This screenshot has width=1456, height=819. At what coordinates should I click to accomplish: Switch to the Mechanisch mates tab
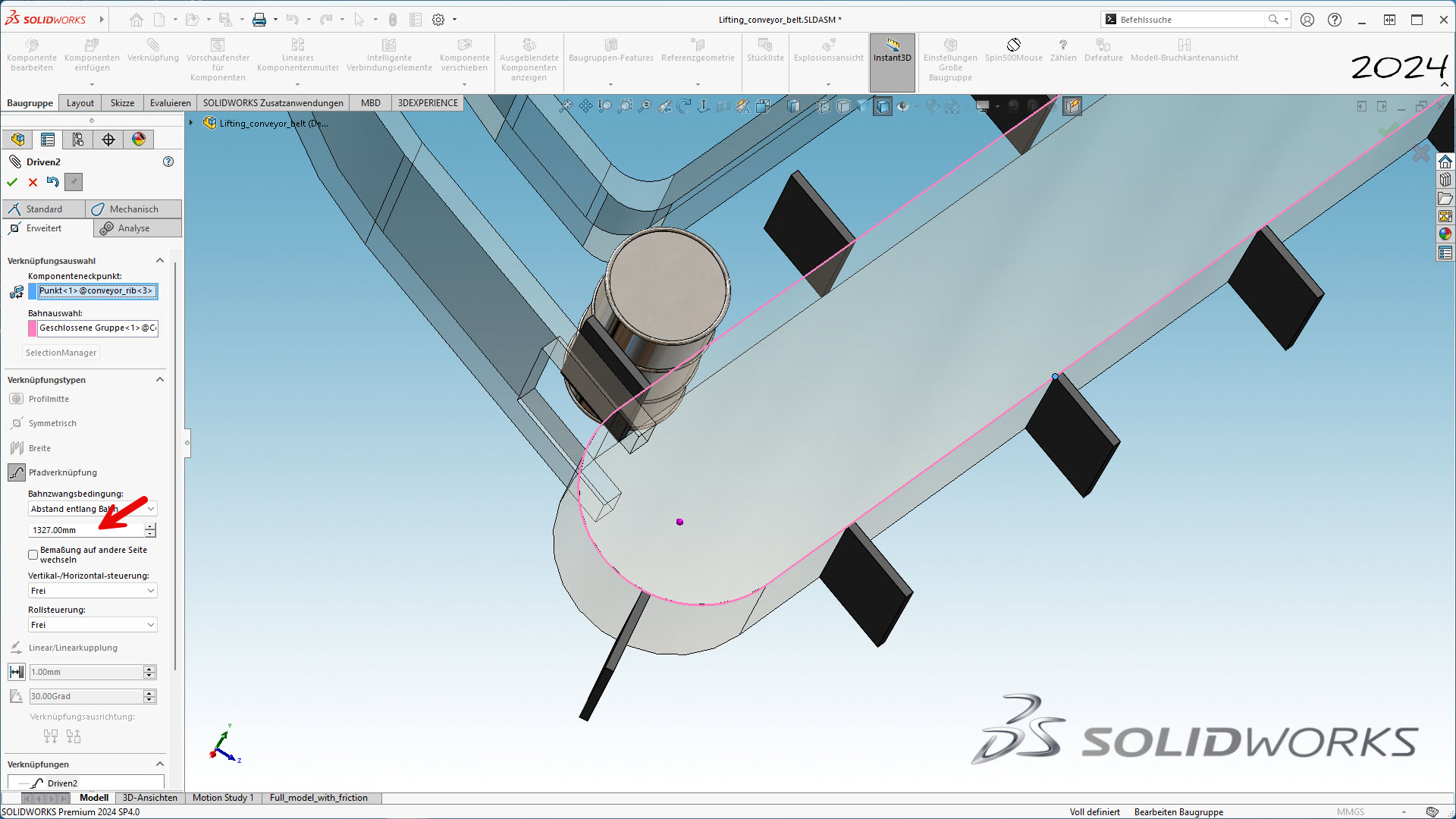tap(134, 209)
